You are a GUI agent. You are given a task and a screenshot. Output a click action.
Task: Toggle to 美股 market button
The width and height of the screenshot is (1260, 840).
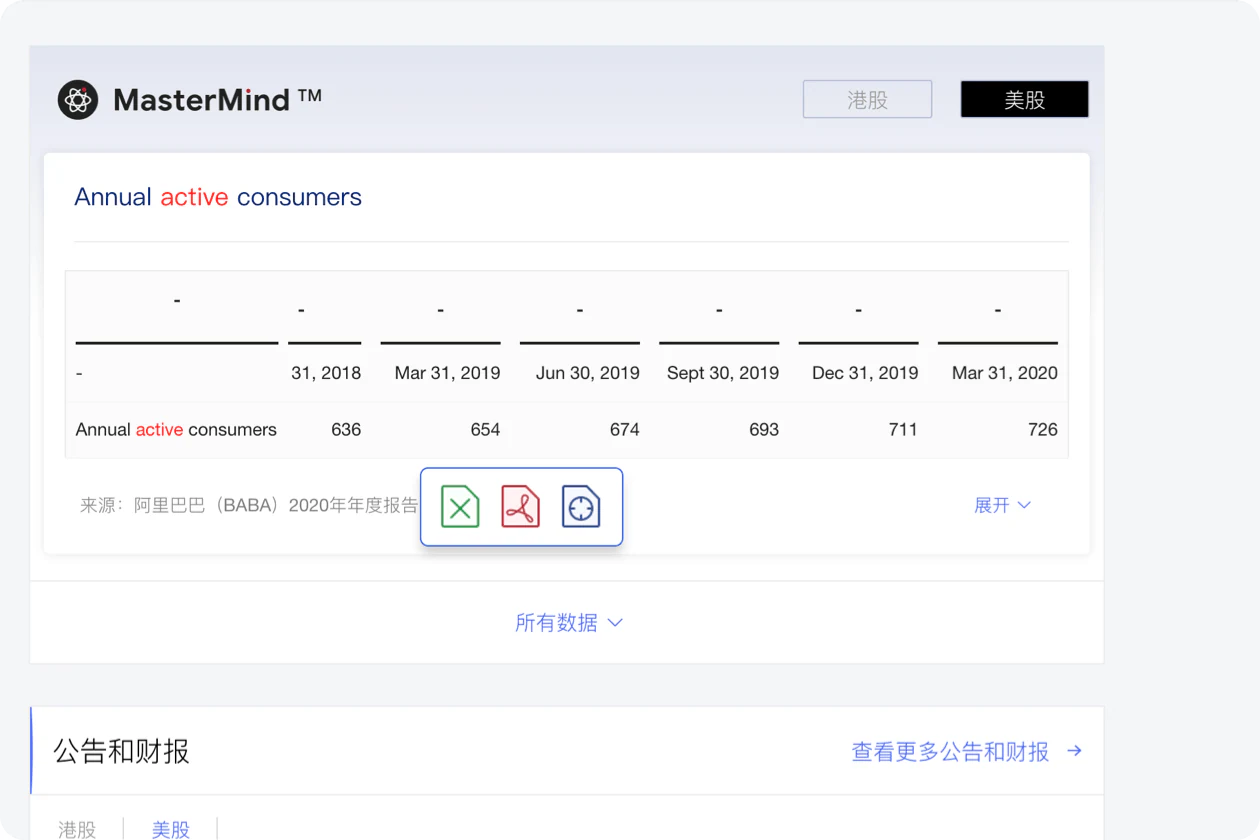coord(1025,99)
